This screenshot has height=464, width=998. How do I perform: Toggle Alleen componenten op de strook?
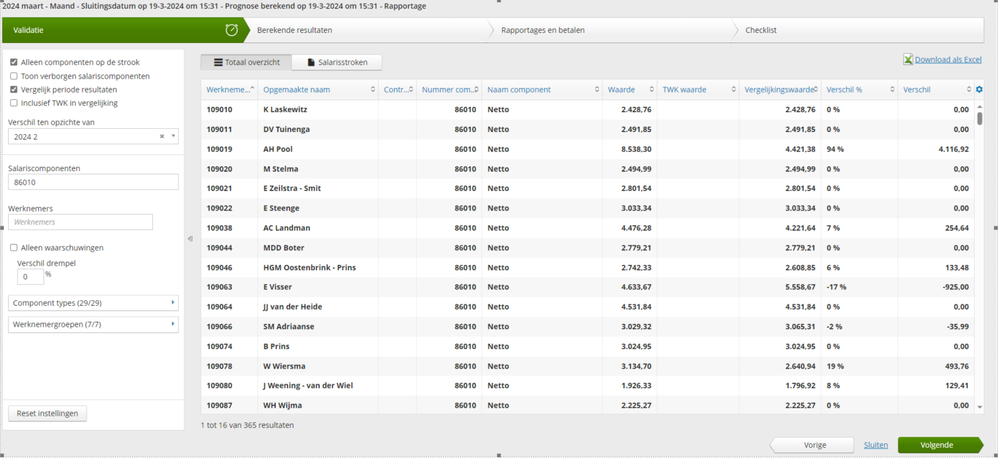14,62
